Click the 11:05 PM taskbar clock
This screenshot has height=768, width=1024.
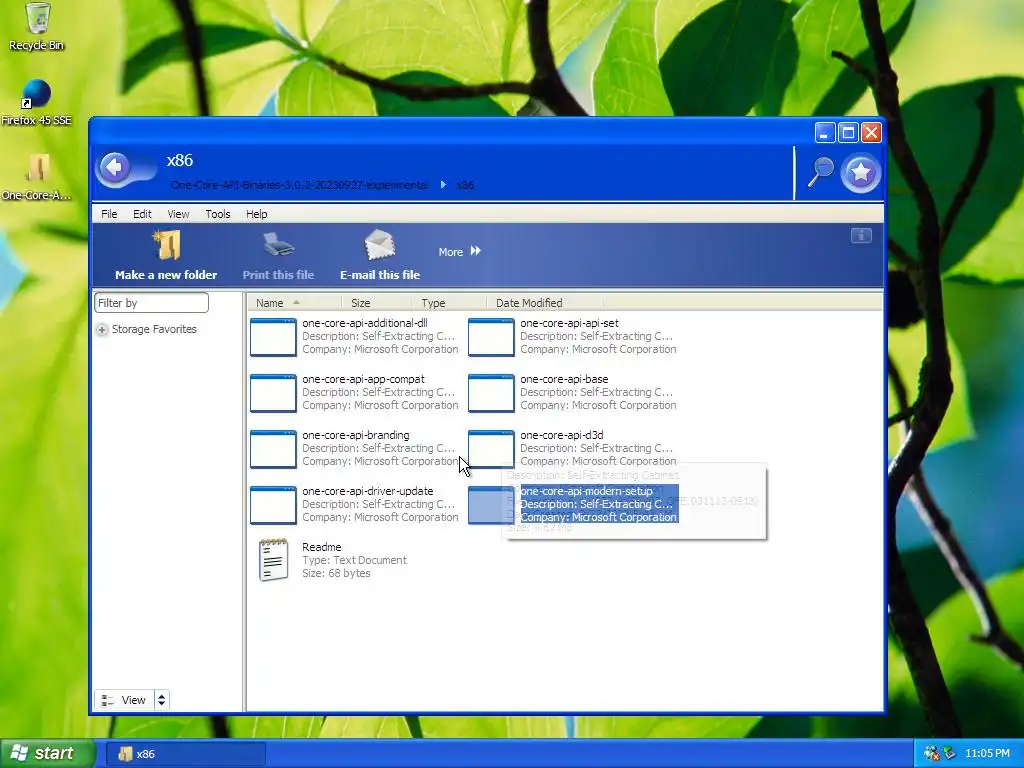pyautogui.click(x=987, y=754)
